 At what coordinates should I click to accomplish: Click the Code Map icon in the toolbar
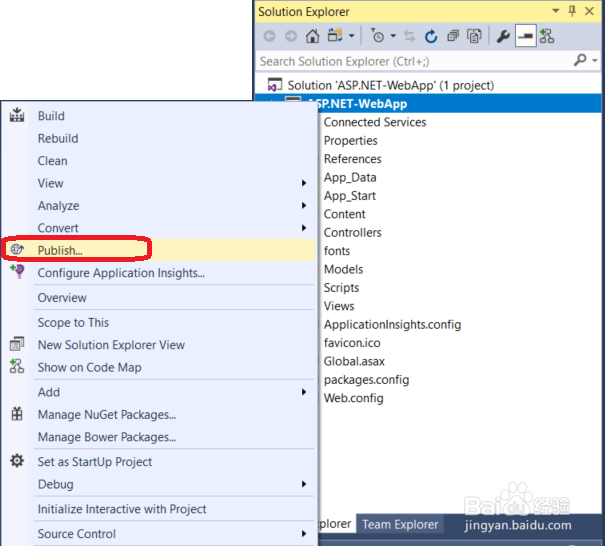coord(547,36)
